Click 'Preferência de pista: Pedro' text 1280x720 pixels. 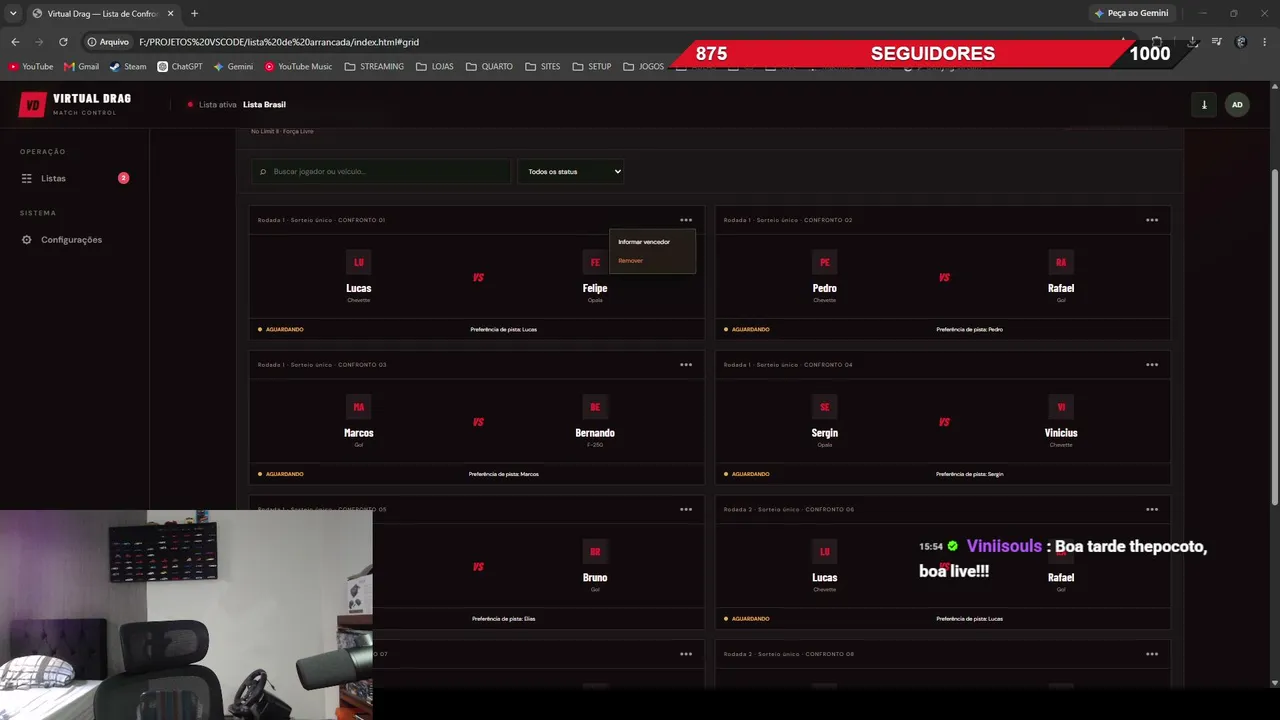(970, 329)
